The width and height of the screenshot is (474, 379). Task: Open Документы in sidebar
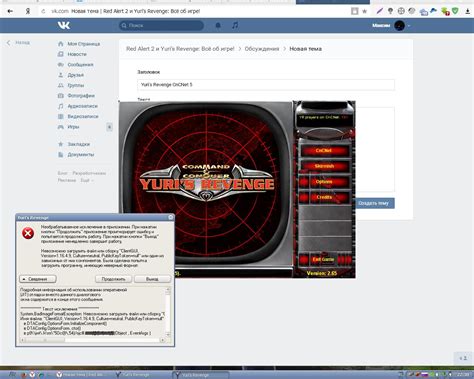[x=81, y=154]
